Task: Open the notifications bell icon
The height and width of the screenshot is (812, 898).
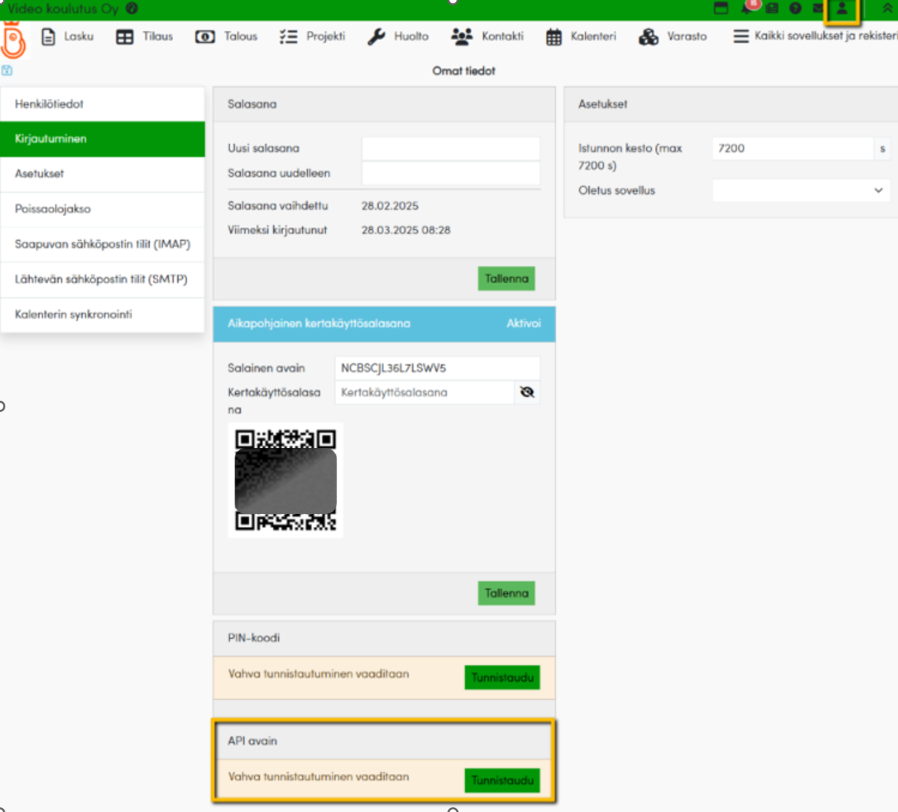Action: pos(748,8)
